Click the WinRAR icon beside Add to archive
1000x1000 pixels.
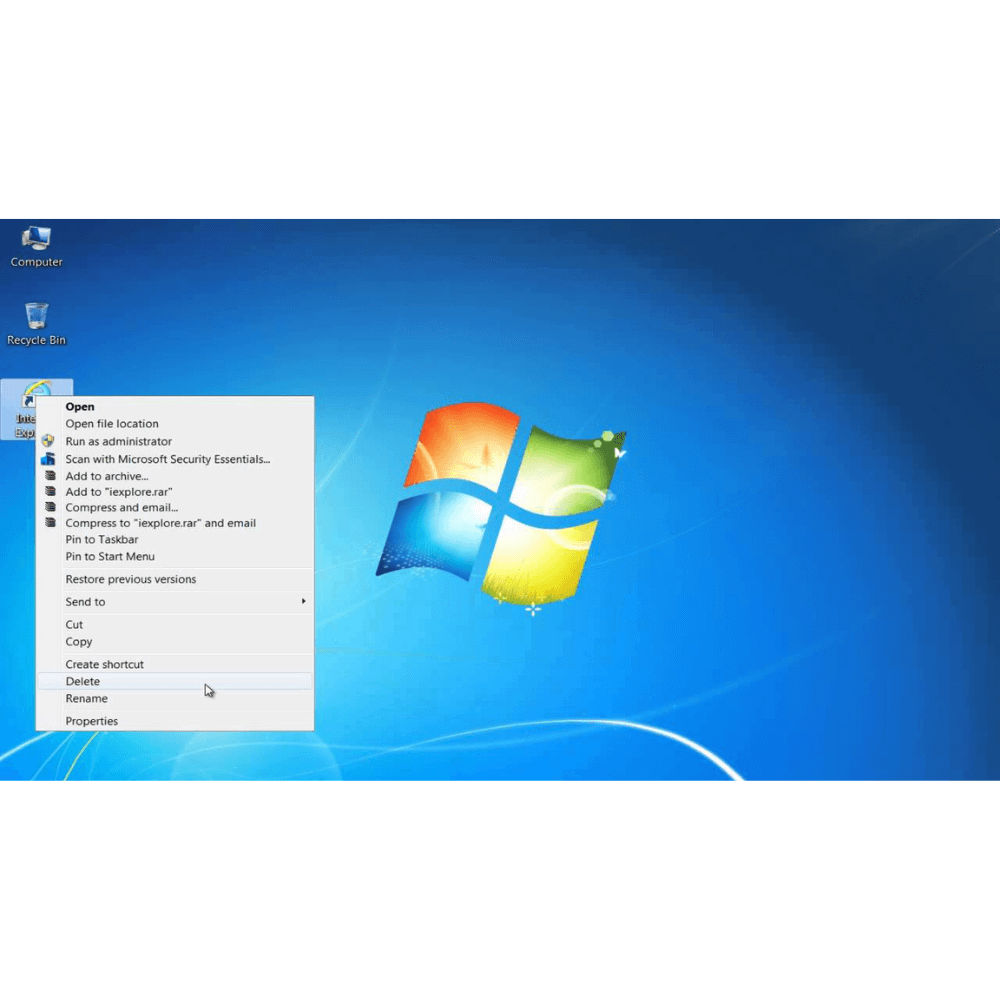[50, 476]
